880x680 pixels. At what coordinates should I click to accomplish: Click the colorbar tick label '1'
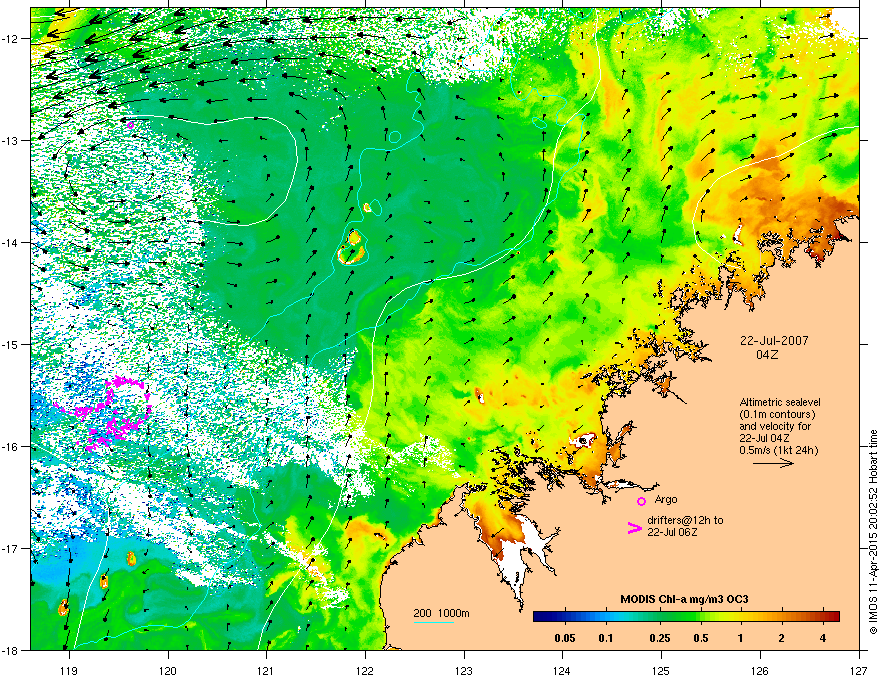[741, 638]
